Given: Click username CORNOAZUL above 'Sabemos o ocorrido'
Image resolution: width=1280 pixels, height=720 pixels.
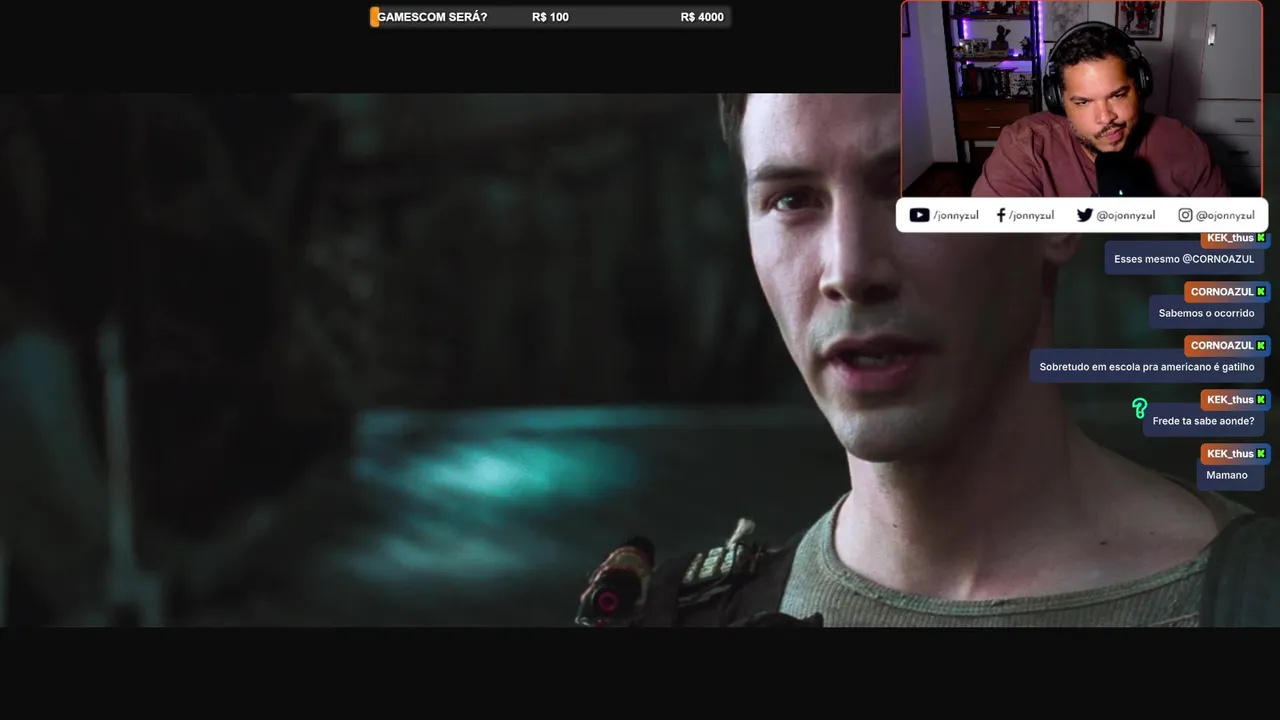Looking at the screenshot, I should click(1222, 292).
